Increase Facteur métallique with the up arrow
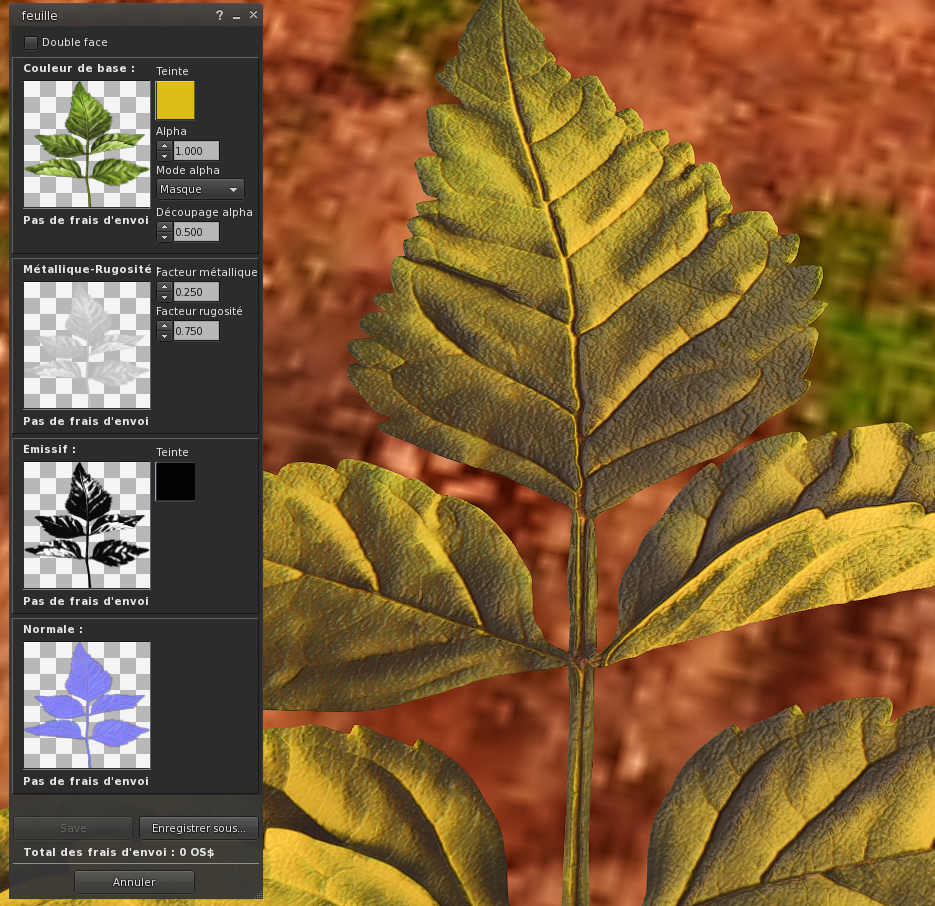Image resolution: width=935 pixels, height=906 pixels. pyautogui.click(x=164, y=287)
